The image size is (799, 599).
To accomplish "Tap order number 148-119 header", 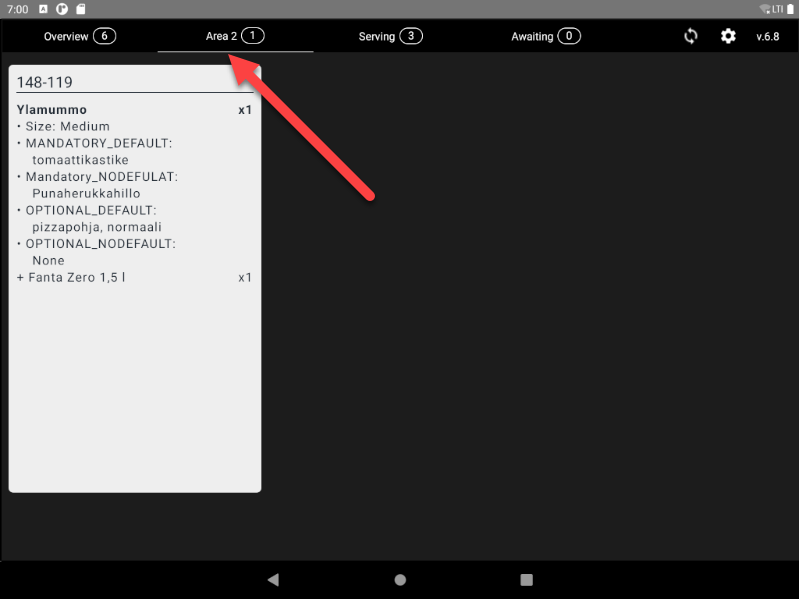I will pyautogui.click(x=45, y=82).
